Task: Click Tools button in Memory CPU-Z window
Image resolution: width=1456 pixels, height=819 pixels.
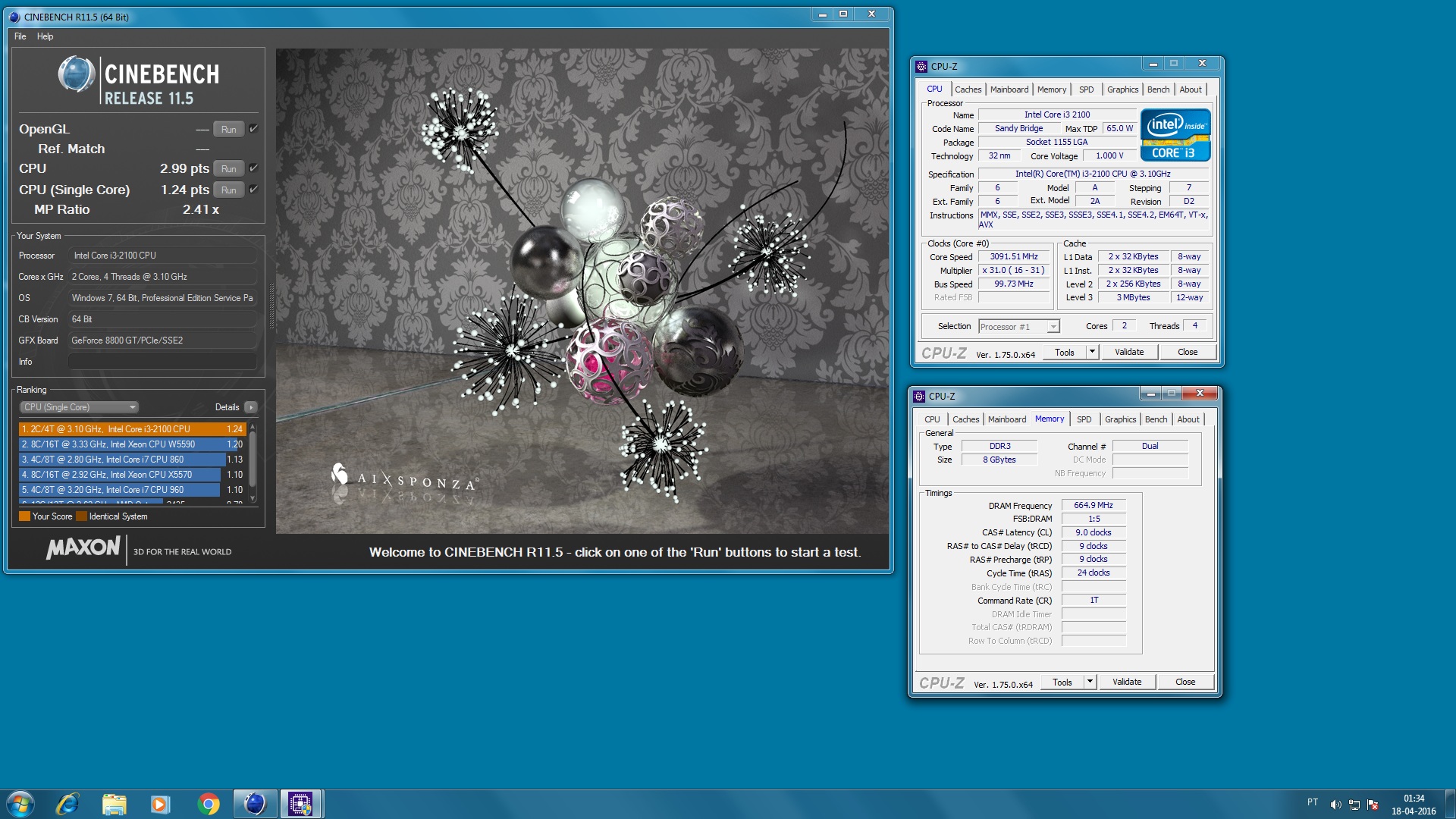Action: [x=1062, y=682]
